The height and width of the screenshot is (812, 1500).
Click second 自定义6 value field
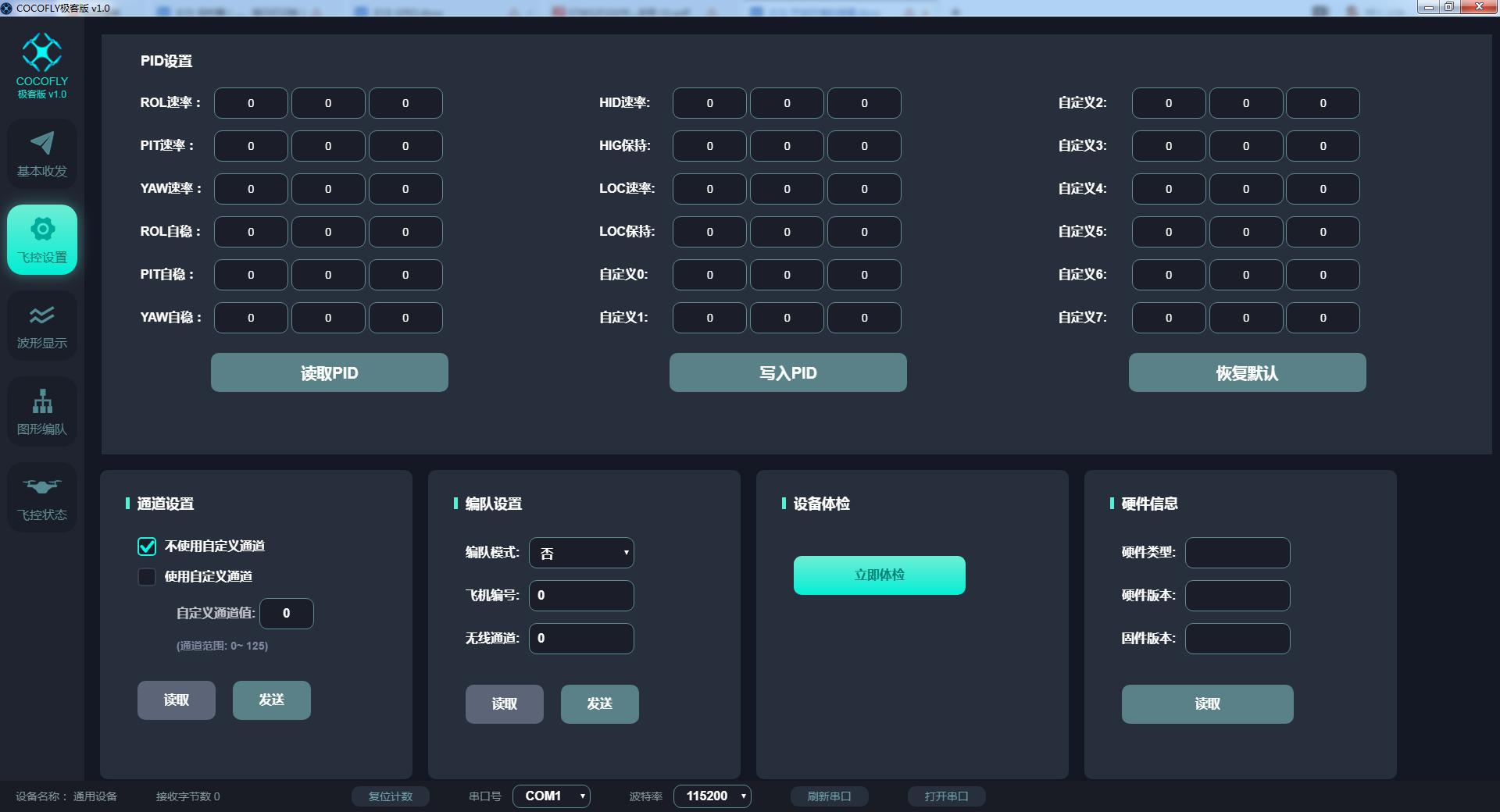click(x=1246, y=275)
